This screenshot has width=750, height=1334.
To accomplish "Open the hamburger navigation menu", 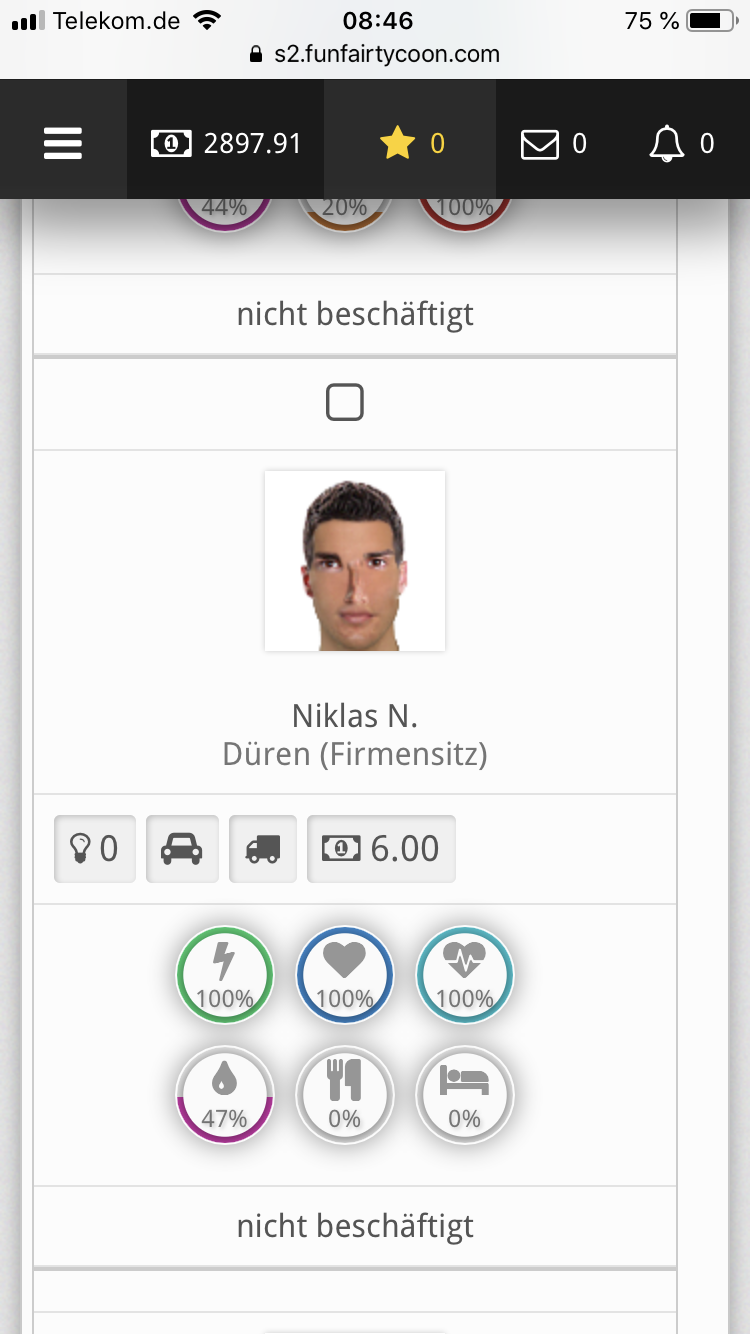I will pyautogui.click(x=63, y=144).
